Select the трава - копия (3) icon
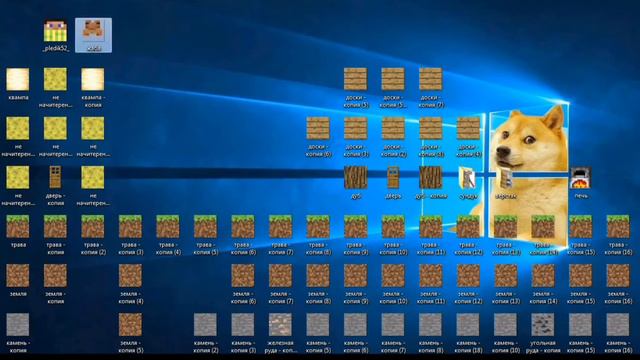640x360 pixels. pyautogui.click(x=130, y=226)
